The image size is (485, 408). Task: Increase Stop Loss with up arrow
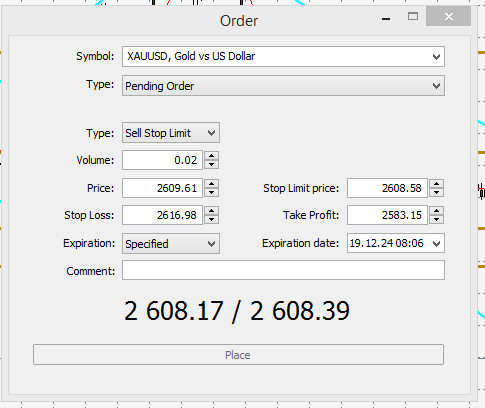[x=211, y=210]
